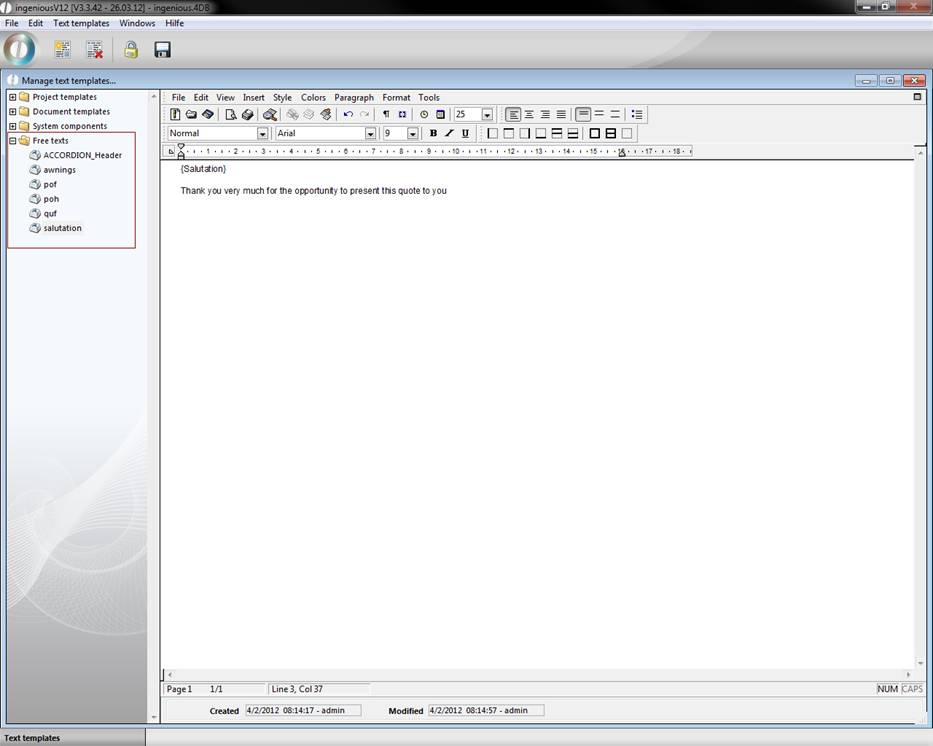Select the awnings free text
The height and width of the screenshot is (746, 933).
[59, 170]
